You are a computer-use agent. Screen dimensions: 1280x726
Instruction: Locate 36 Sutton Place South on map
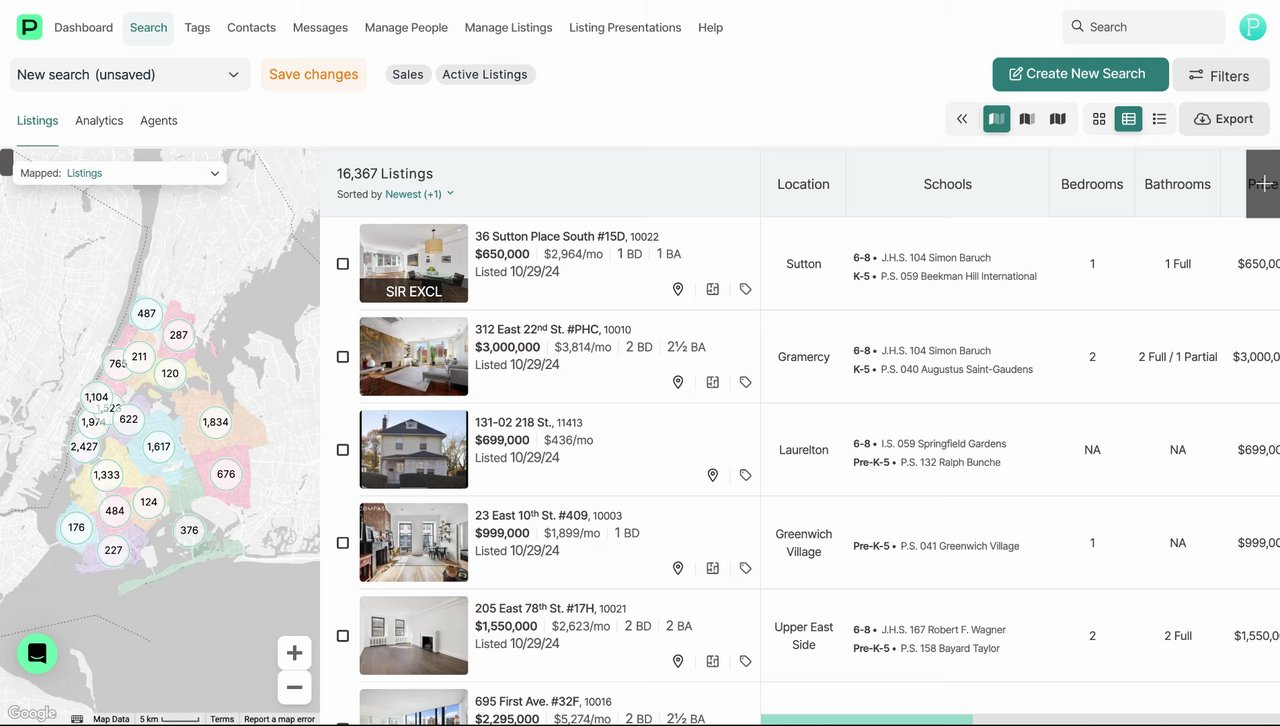[678, 289]
